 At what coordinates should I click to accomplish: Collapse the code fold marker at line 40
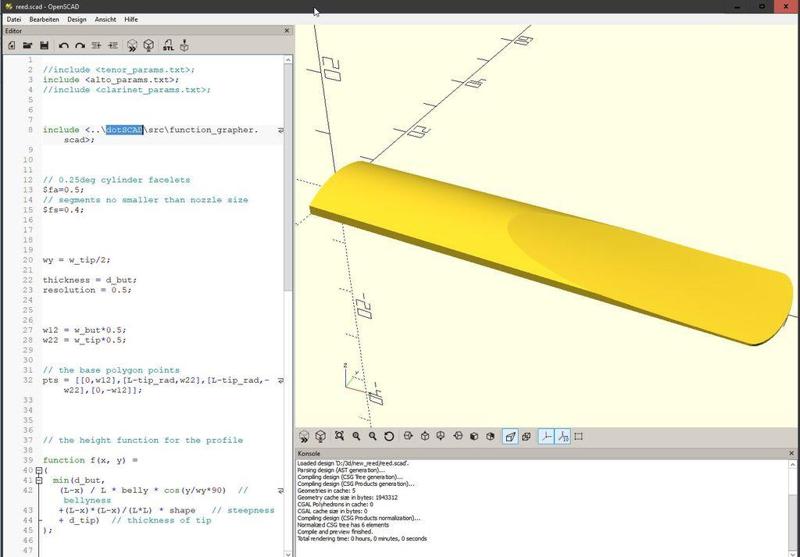point(39,470)
